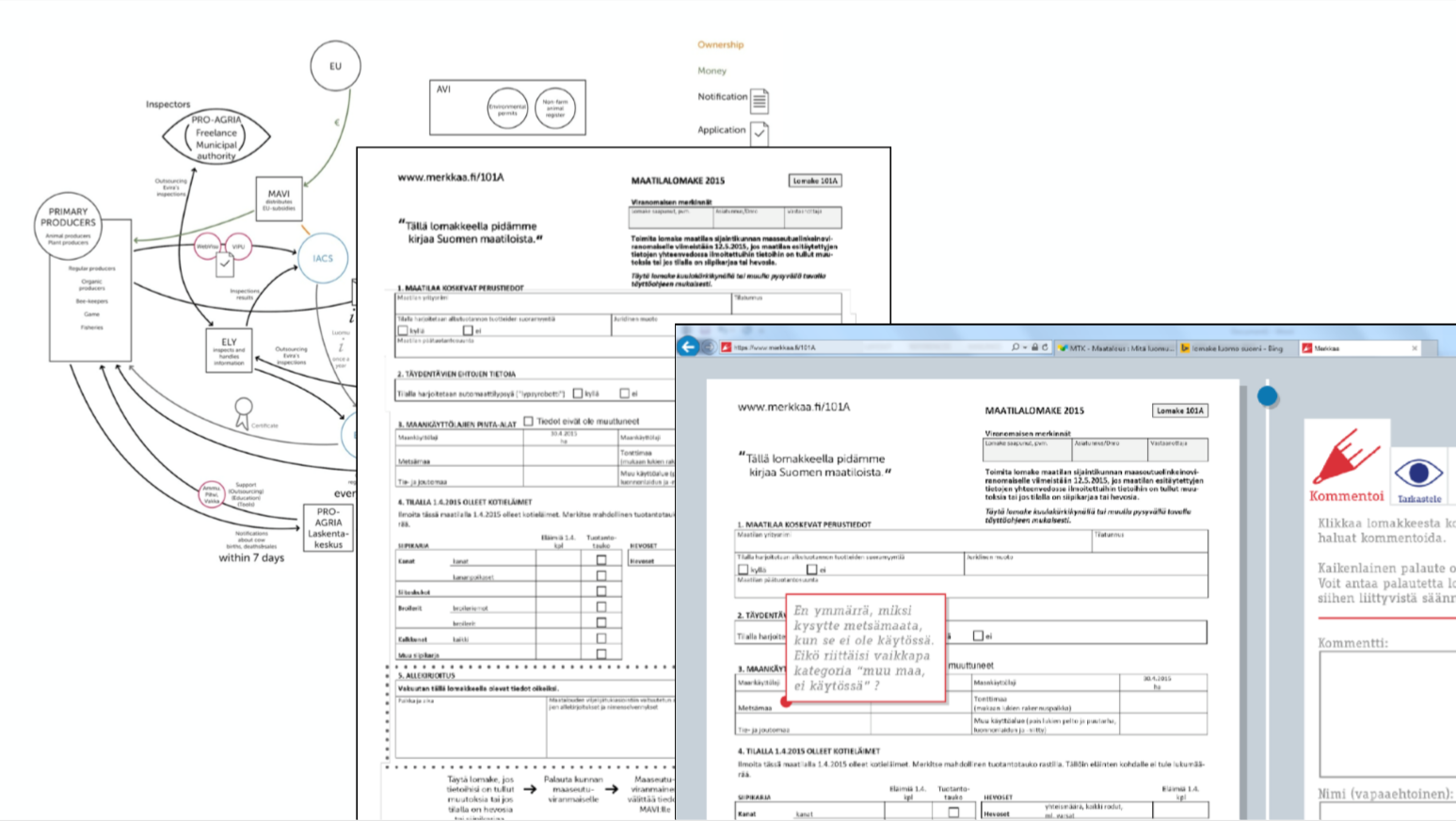
Task: Click into the Kommentti text area
Action: click(x=1387, y=712)
